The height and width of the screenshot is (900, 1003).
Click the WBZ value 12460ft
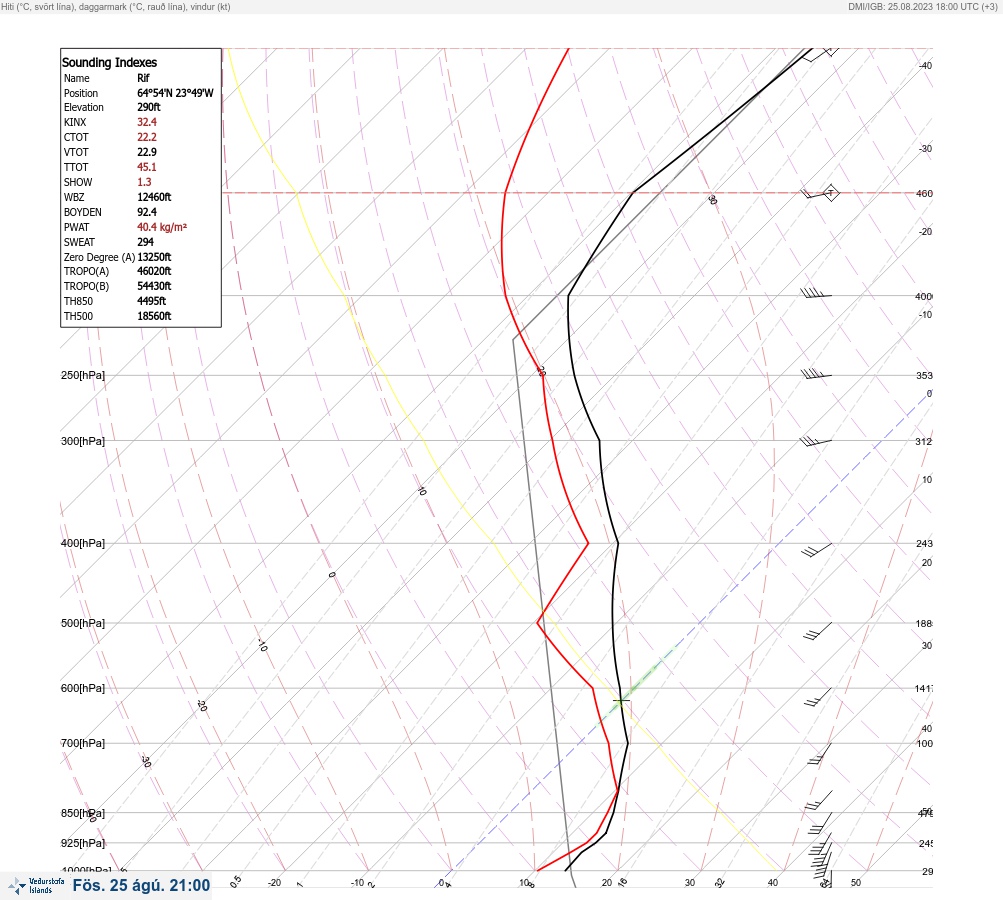[x=154, y=197]
